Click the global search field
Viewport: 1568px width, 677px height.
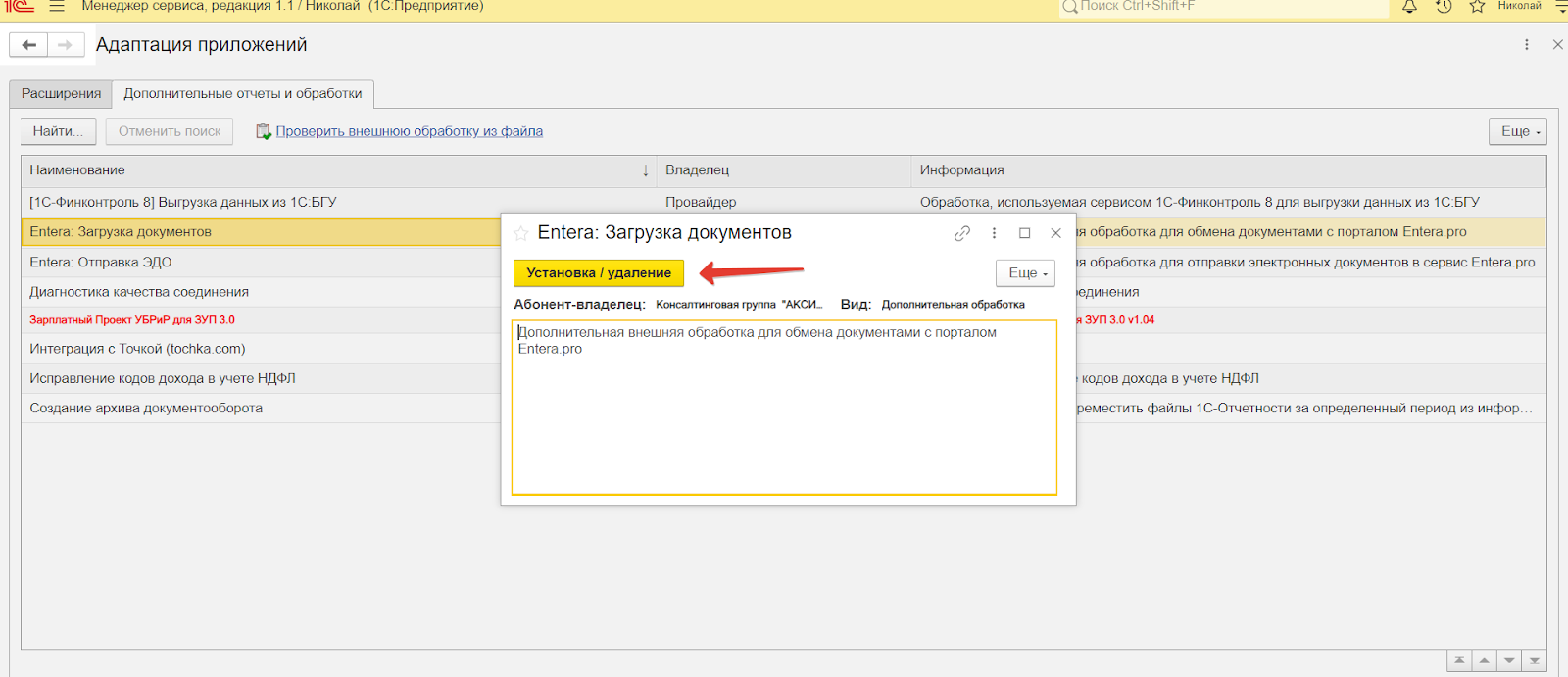coord(1224,6)
